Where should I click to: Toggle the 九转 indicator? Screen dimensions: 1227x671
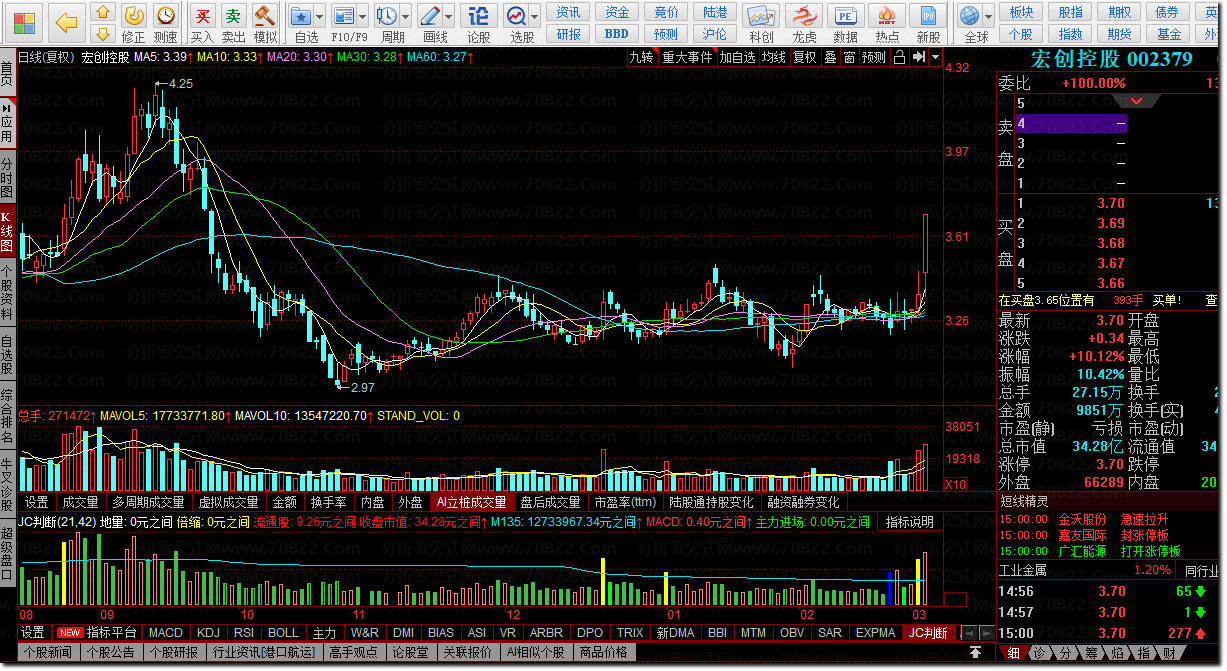641,57
